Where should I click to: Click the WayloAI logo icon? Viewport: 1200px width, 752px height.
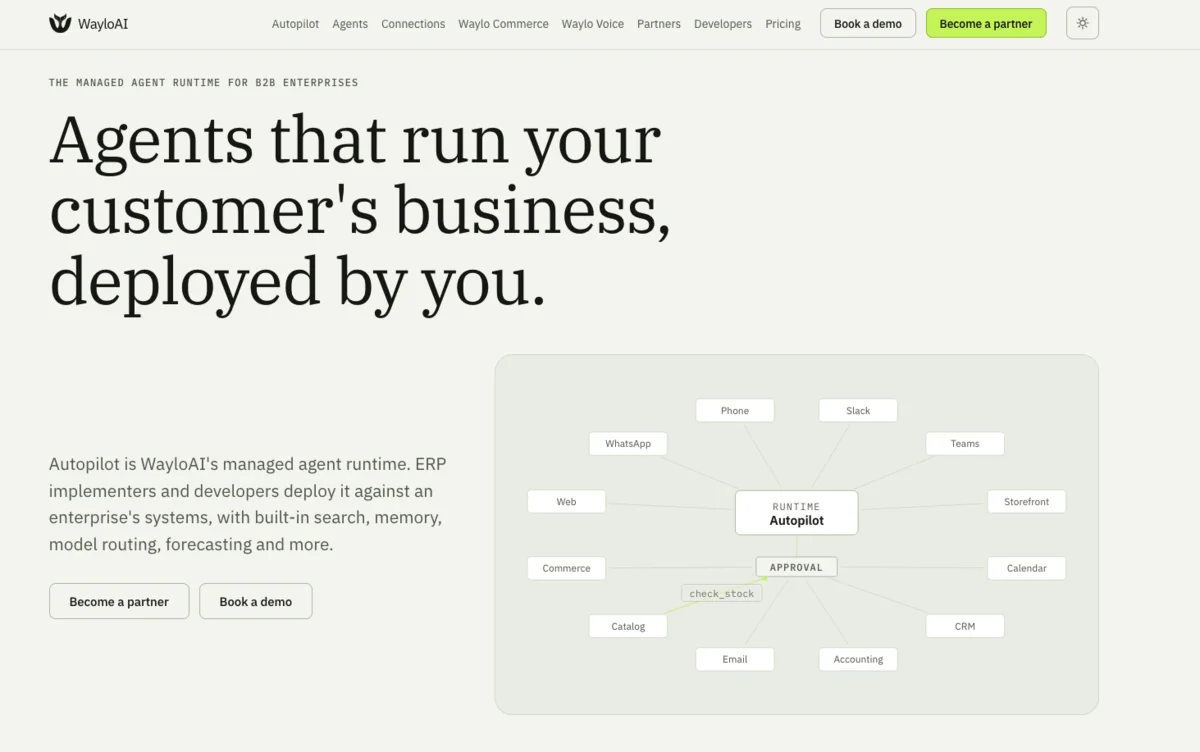(60, 23)
